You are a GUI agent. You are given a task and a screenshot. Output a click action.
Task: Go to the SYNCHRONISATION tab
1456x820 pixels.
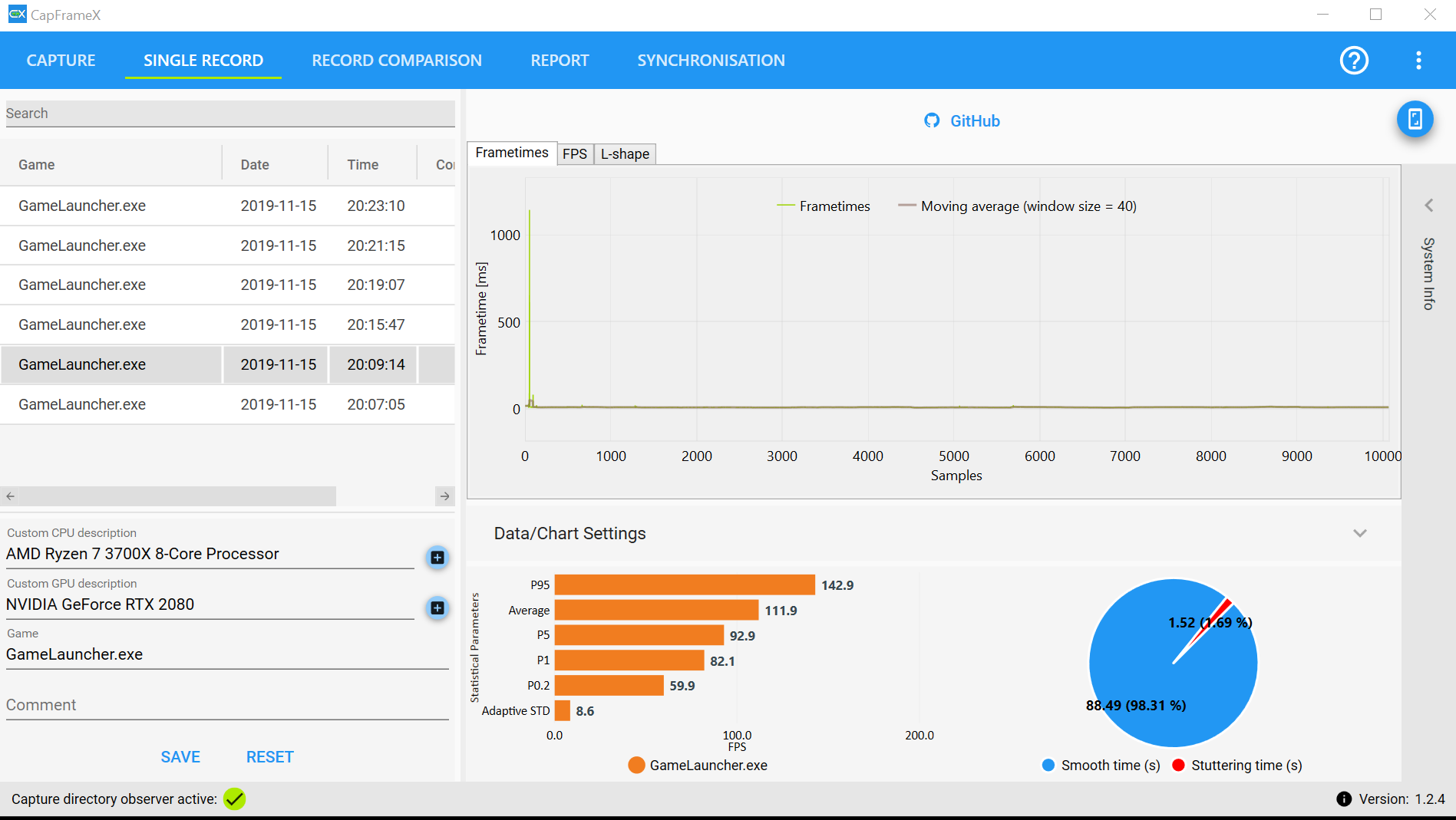point(711,61)
